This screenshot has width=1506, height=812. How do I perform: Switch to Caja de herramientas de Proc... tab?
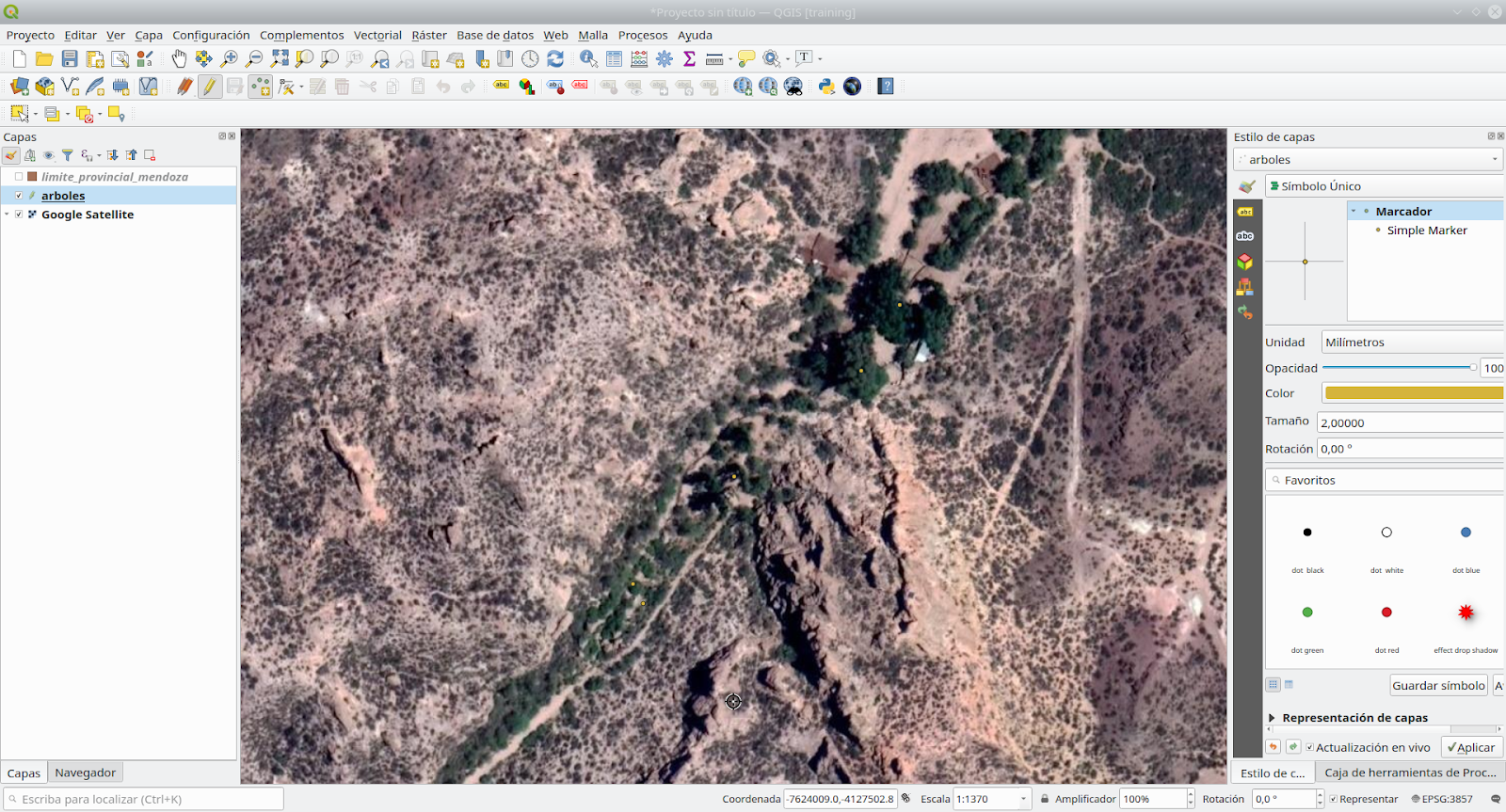(x=1410, y=772)
